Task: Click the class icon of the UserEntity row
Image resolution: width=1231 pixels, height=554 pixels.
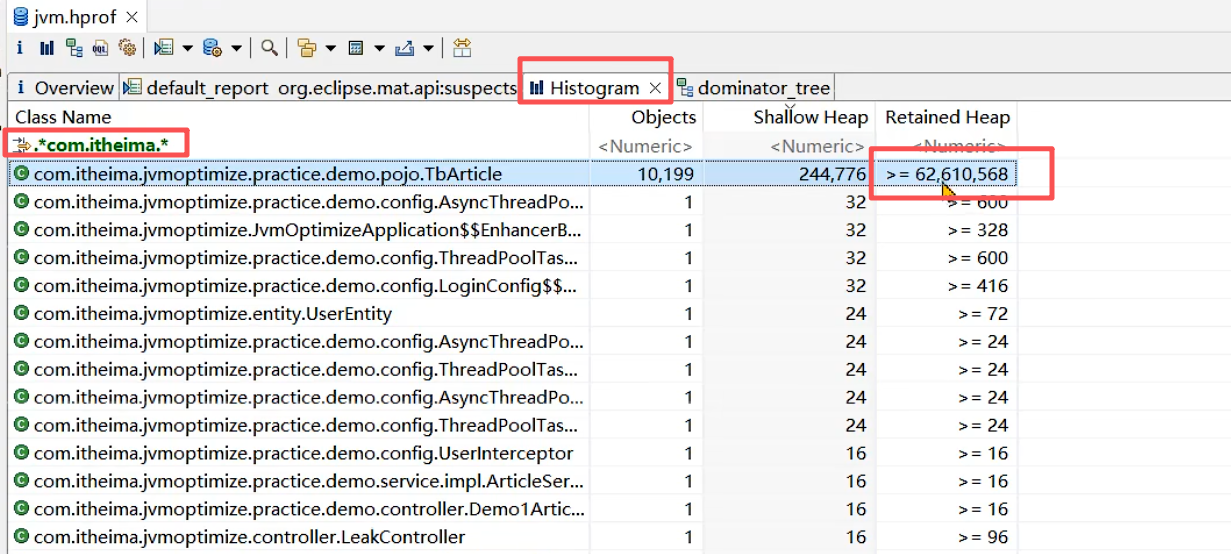Action: [x=21, y=314]
